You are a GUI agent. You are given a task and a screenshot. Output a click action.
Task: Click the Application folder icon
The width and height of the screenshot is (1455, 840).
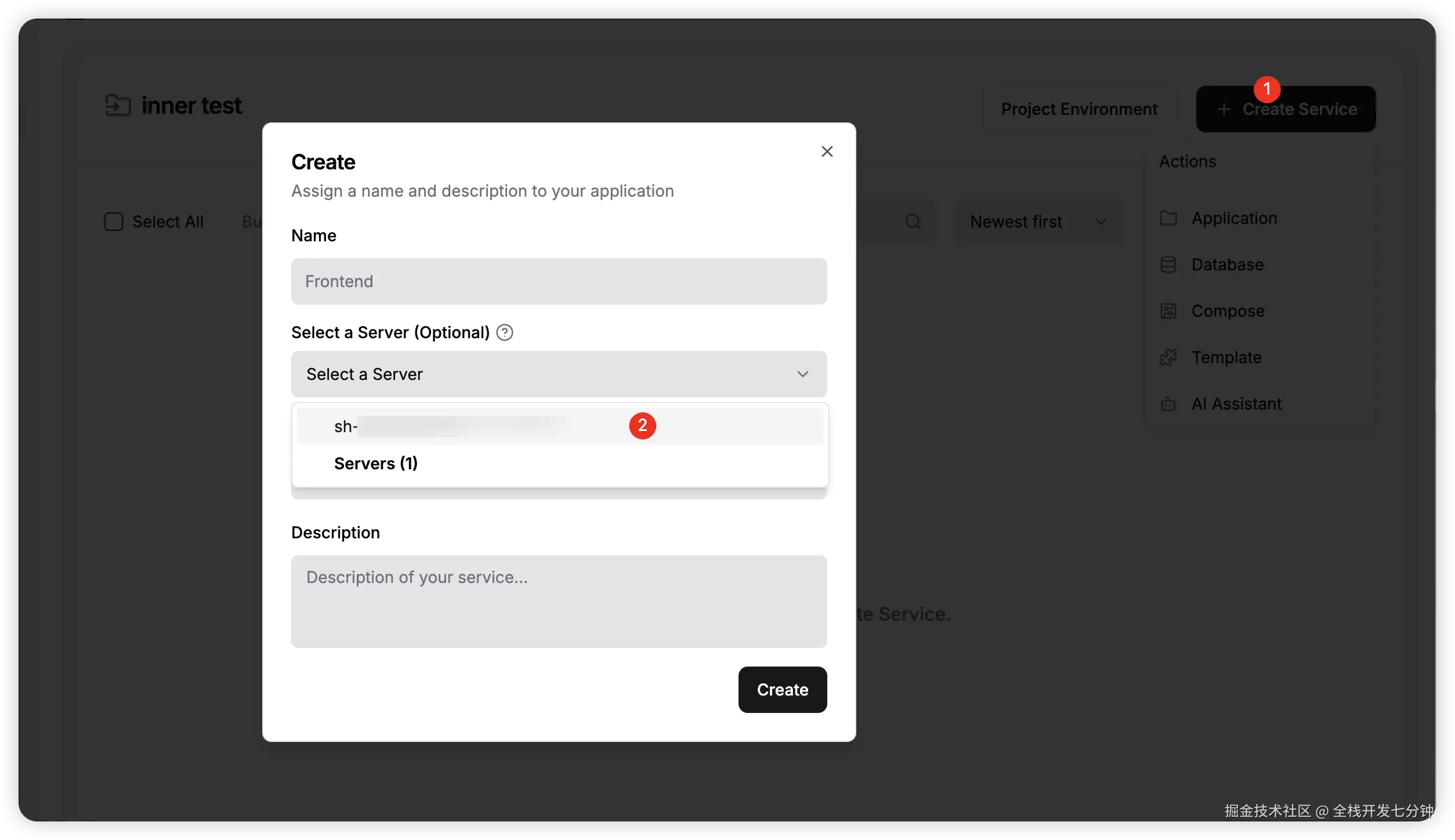[x=1168, y=218]
